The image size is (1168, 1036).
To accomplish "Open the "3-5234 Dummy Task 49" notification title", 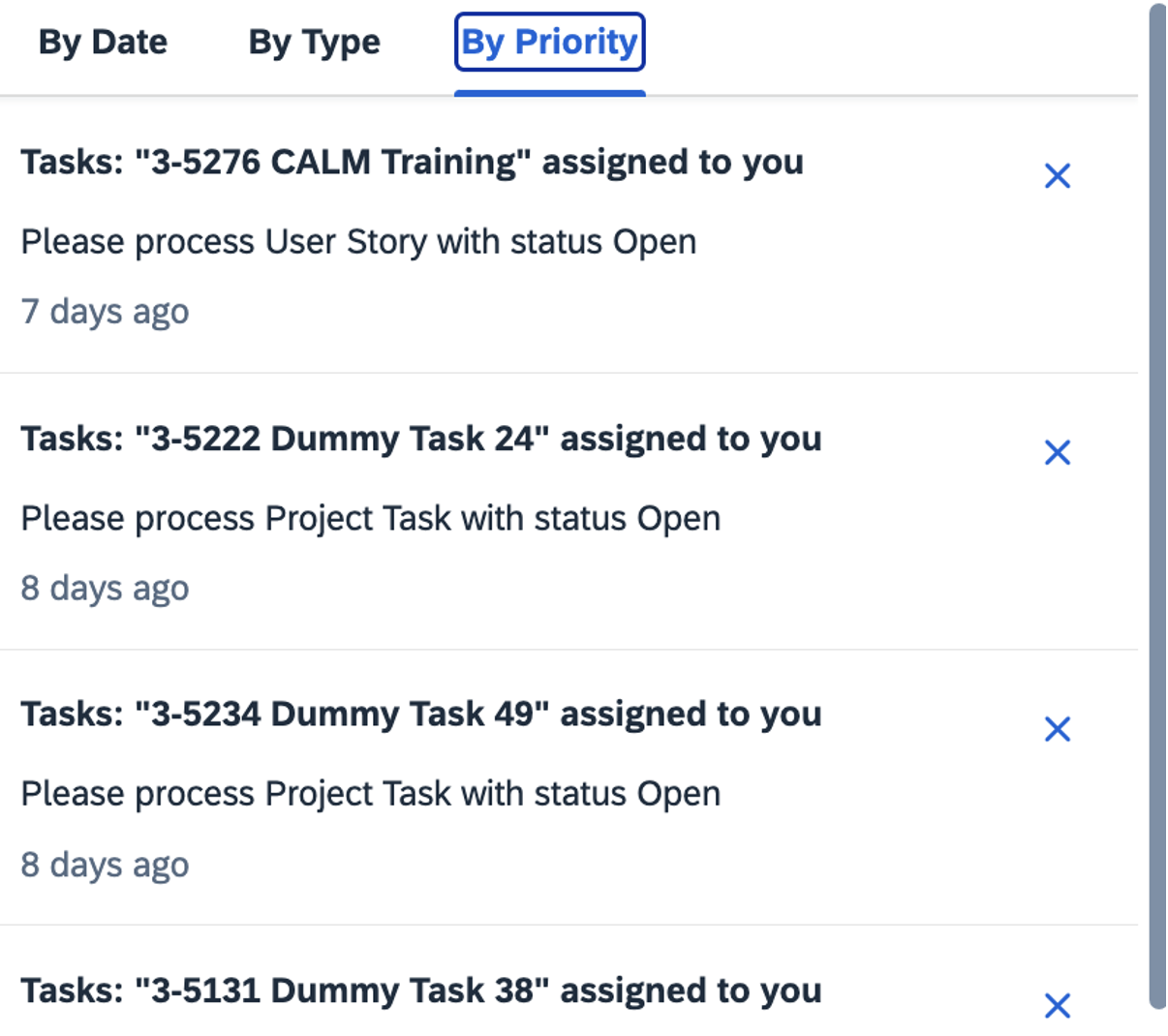I will point(420,715).
